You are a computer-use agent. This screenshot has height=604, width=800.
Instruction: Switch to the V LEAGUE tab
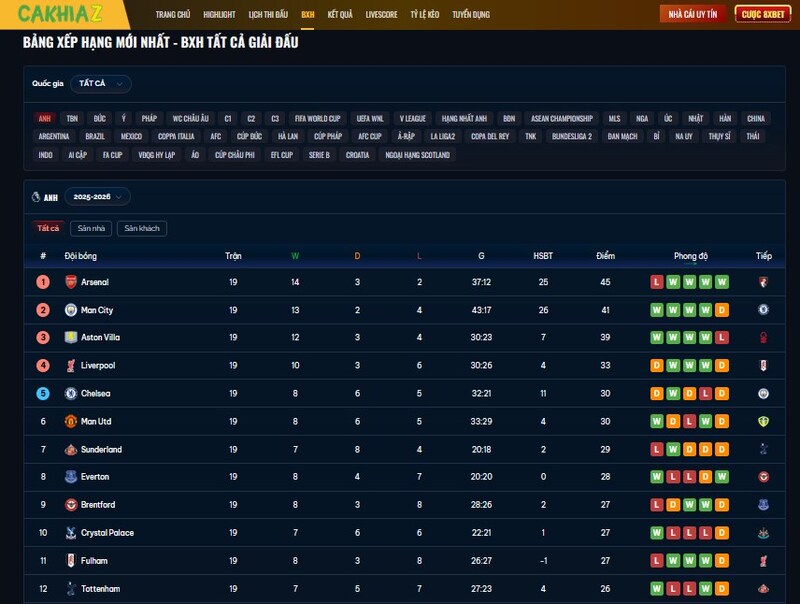412,118
